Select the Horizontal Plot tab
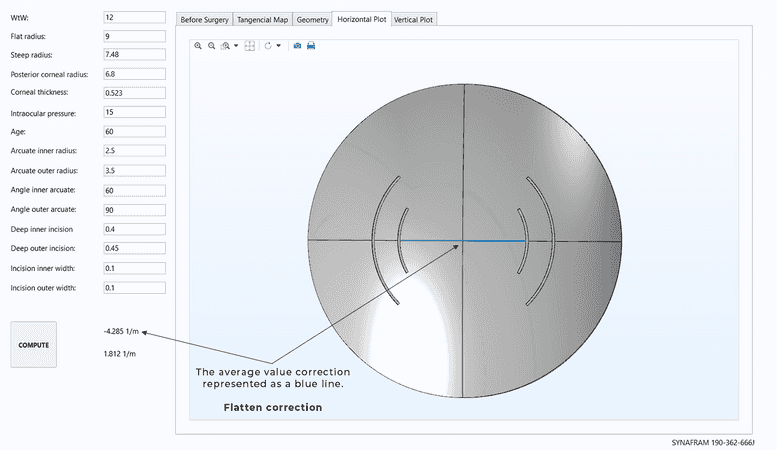The image size is (777, 450). [362, 19]
